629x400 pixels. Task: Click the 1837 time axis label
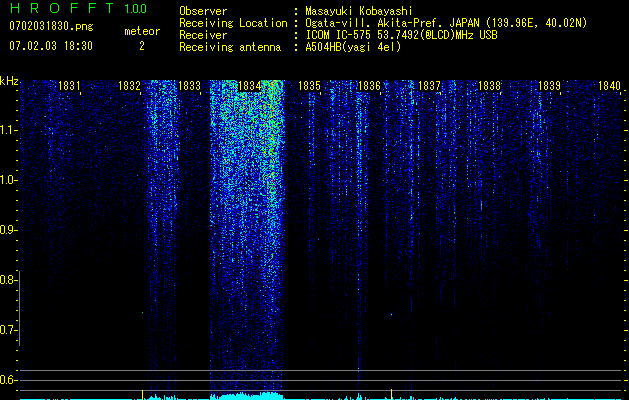429,86
